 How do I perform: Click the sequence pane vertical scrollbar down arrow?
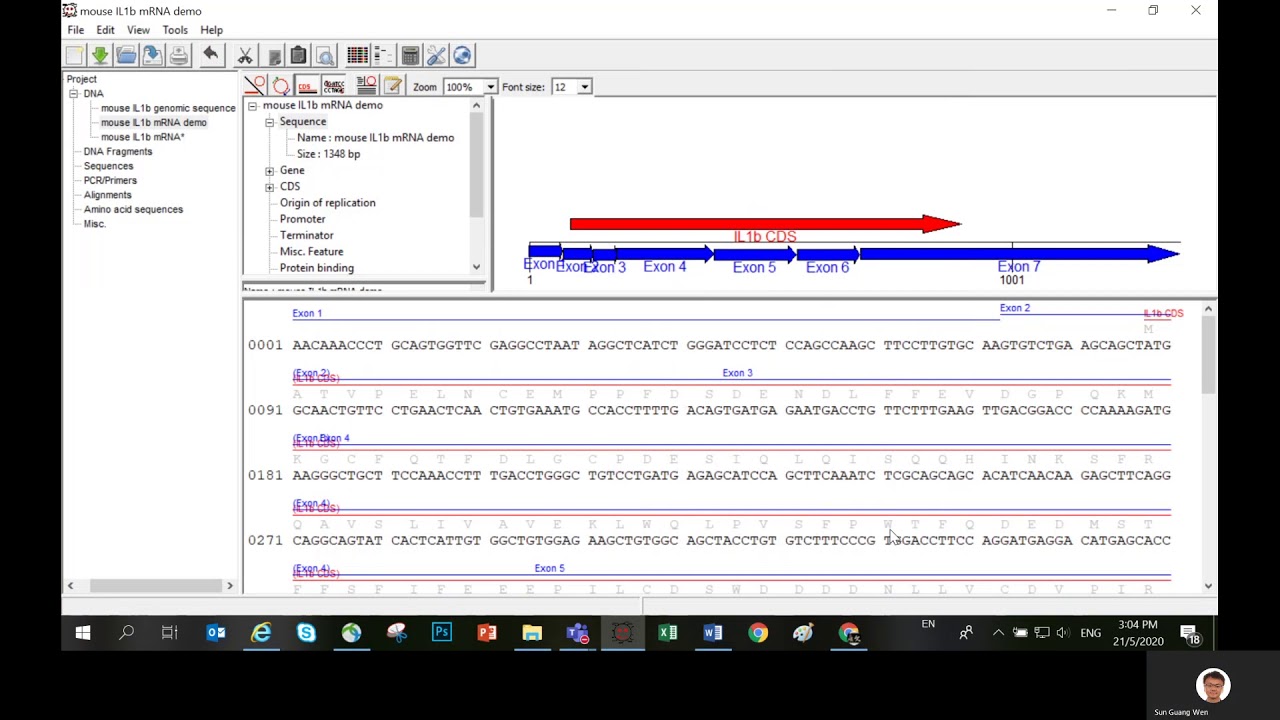1208,586
